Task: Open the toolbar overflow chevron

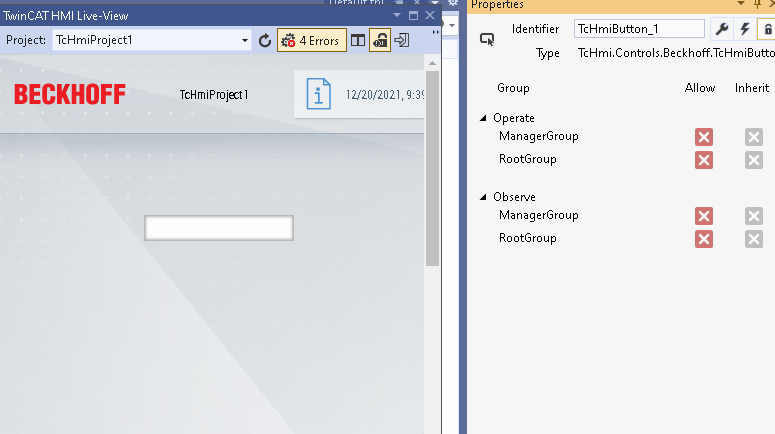Action: pyautogui.click(x=435, y=32)
